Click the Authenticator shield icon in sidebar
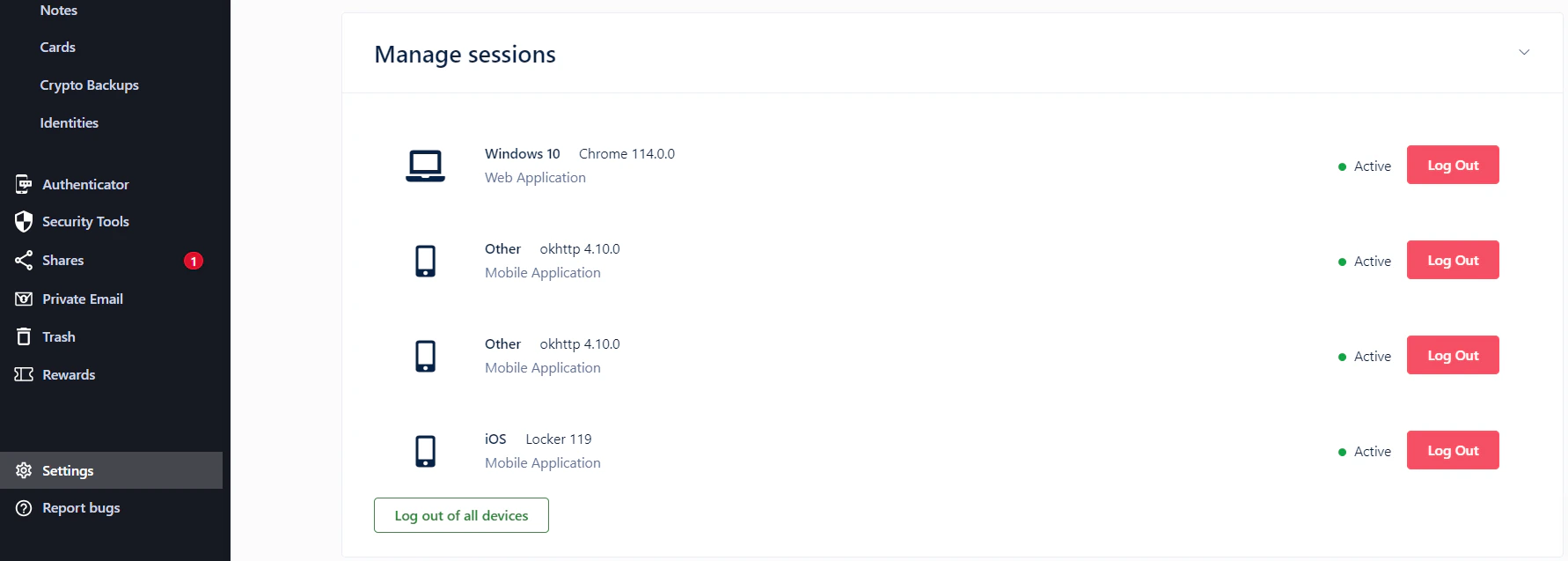 point(24,184)
